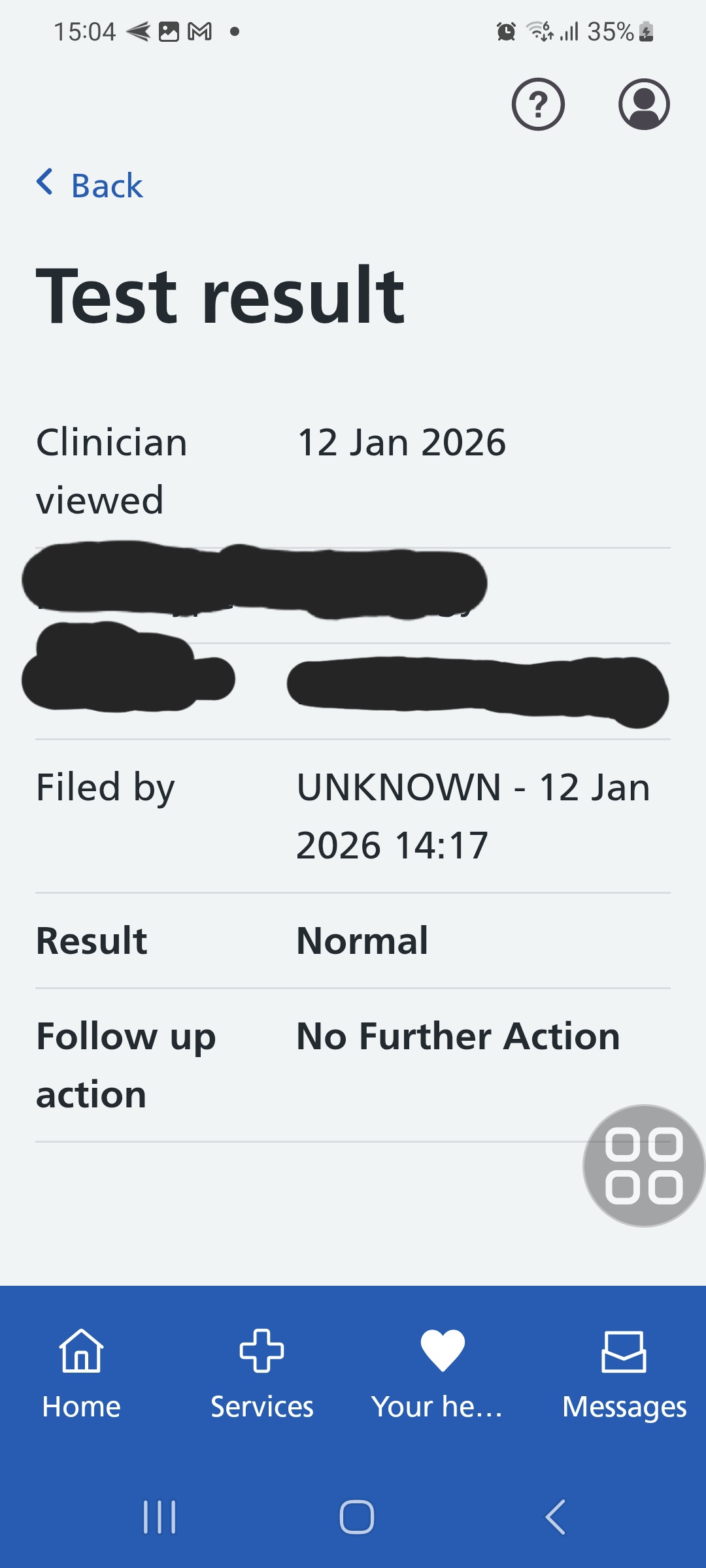
Task: Open the help question mark icon
Action: tap(537, 105)
